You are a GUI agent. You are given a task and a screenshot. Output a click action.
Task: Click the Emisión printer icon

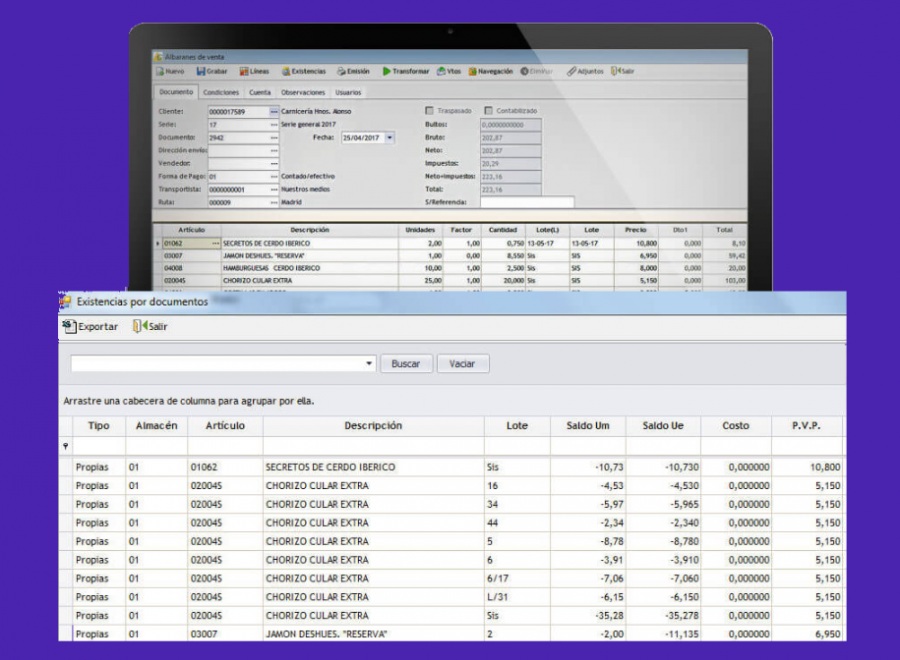click(341, 71)
